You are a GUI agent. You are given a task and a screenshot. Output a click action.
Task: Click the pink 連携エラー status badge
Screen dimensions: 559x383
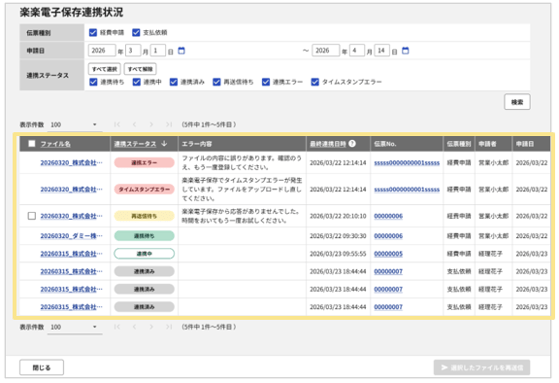pyautogui.click(x=144, y=163)
